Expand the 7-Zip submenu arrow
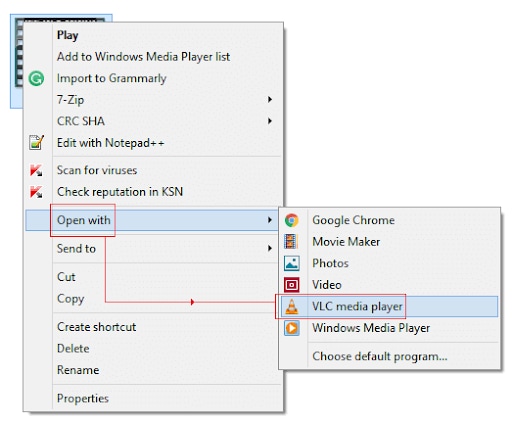 click(270, 99)
